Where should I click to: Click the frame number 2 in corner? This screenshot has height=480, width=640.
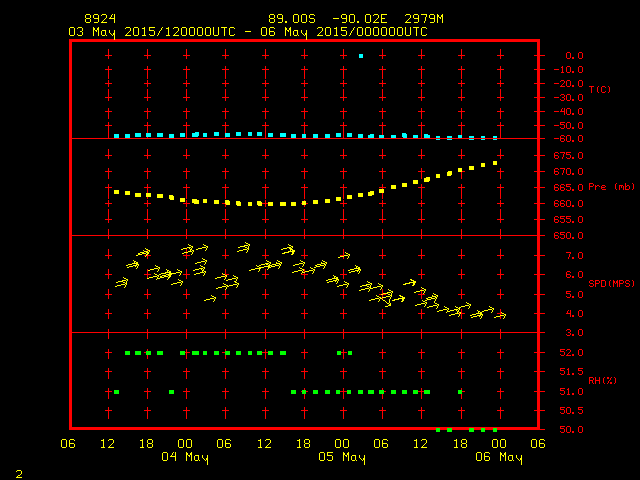pos(18,472)
